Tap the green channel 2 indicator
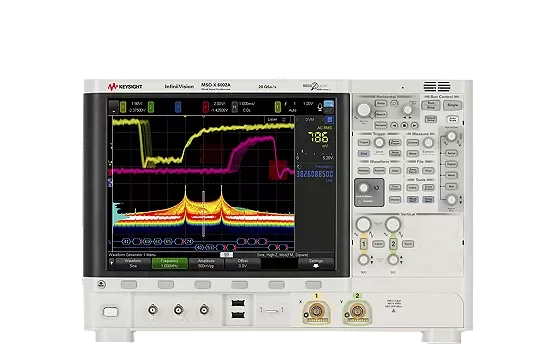The image size is (555, 363). [x=151, y=107]
